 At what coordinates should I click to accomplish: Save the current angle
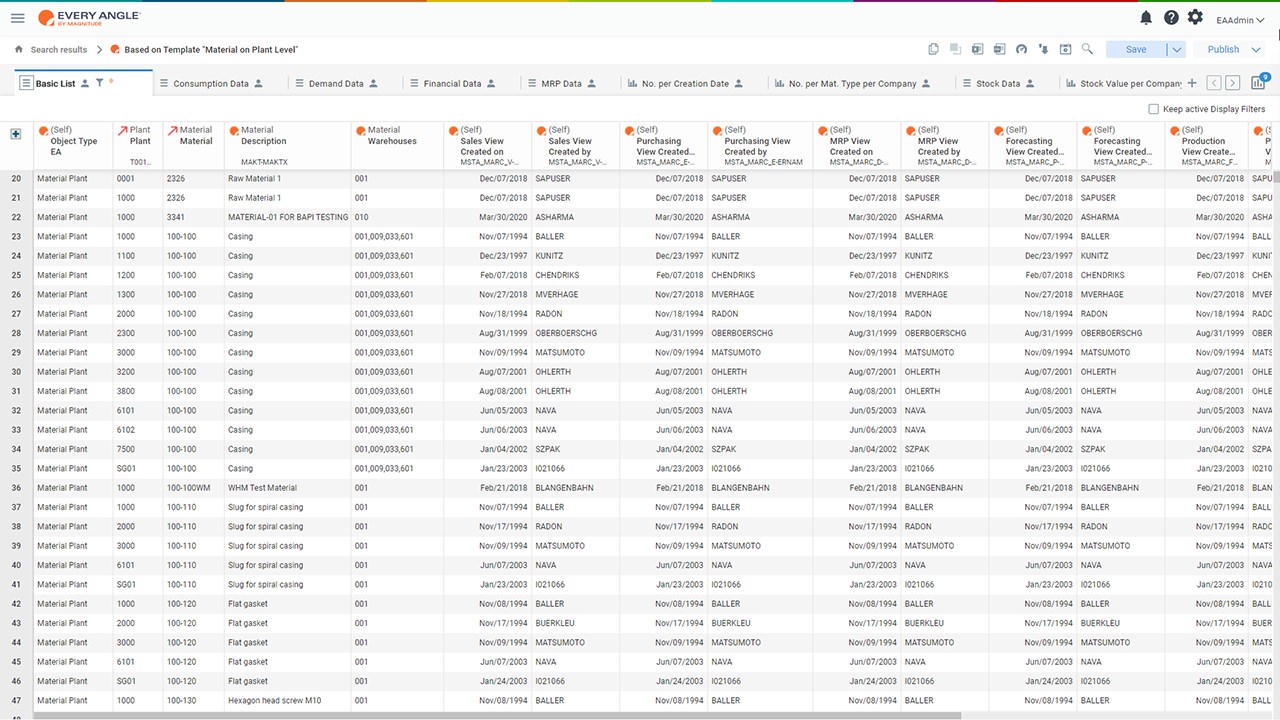1136,49
